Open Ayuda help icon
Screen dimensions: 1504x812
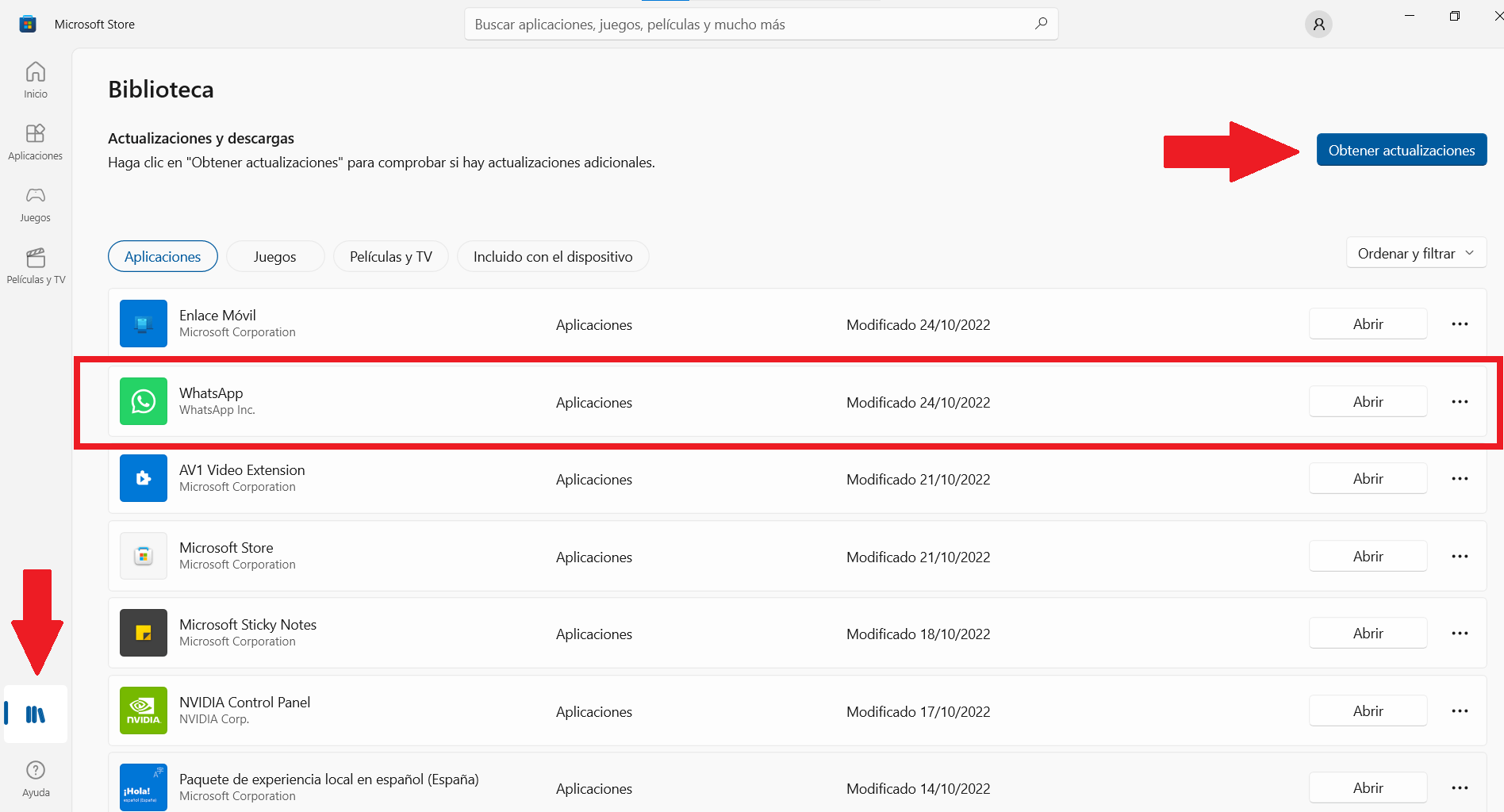click(36, 778)
